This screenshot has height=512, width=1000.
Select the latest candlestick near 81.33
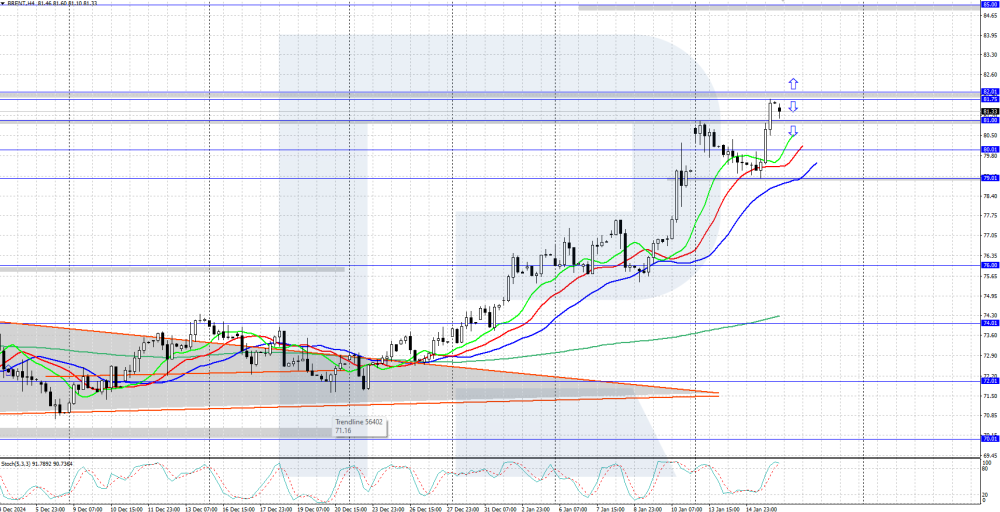779,110
